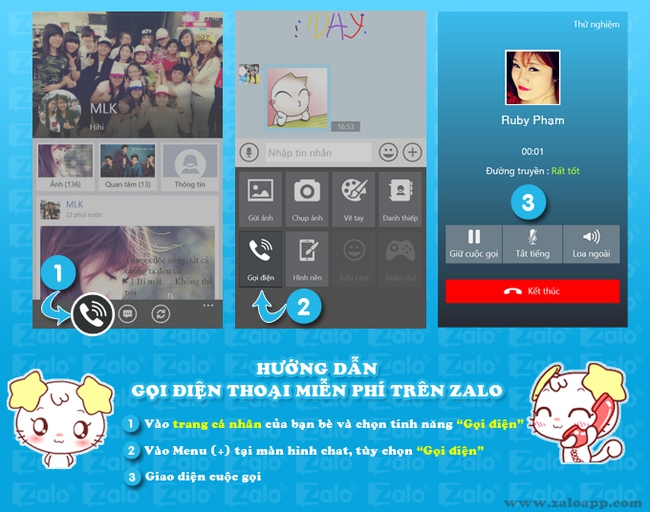The height and width of the screenshot is (512, 650).
Task: Tap the MLK post author name
Action: point(75,204)
